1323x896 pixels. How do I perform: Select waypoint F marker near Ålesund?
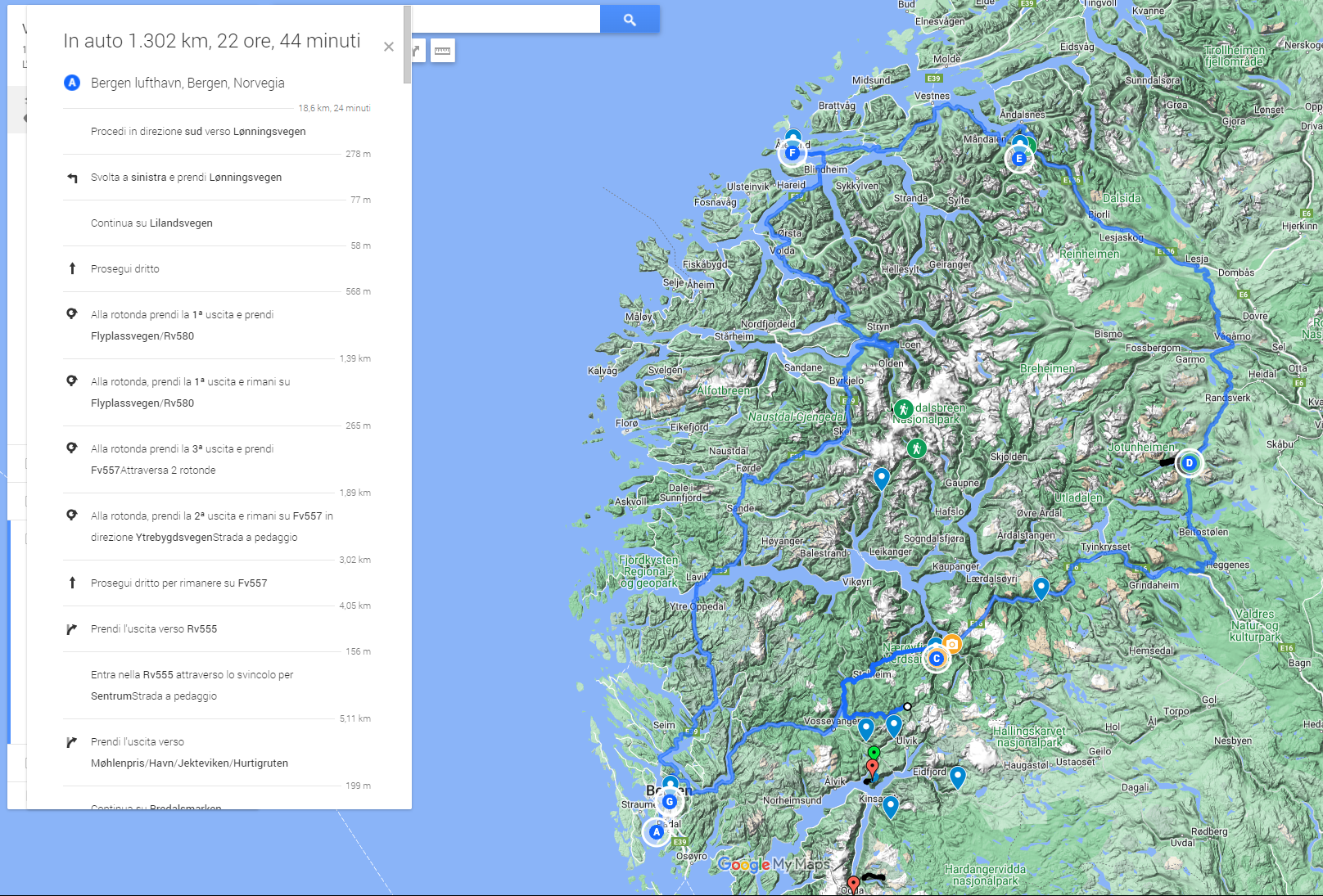coord(792,153)
